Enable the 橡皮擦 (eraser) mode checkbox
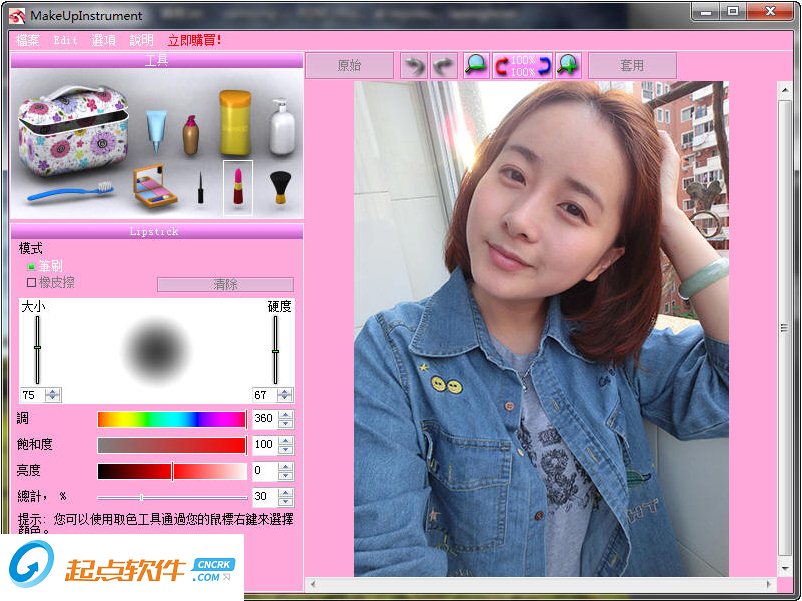802x601 pixels. click(31, 281)
